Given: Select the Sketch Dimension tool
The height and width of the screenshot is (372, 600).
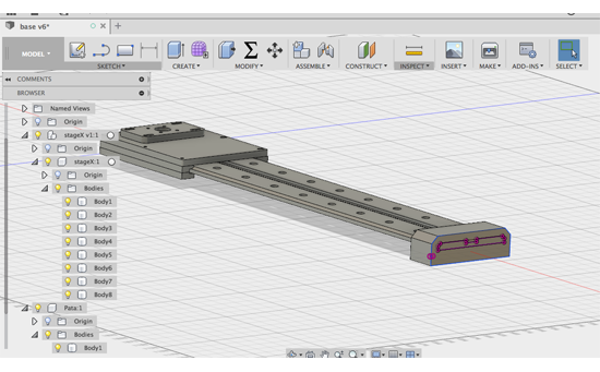Looking at the screenshot, I should pos(149,51).
